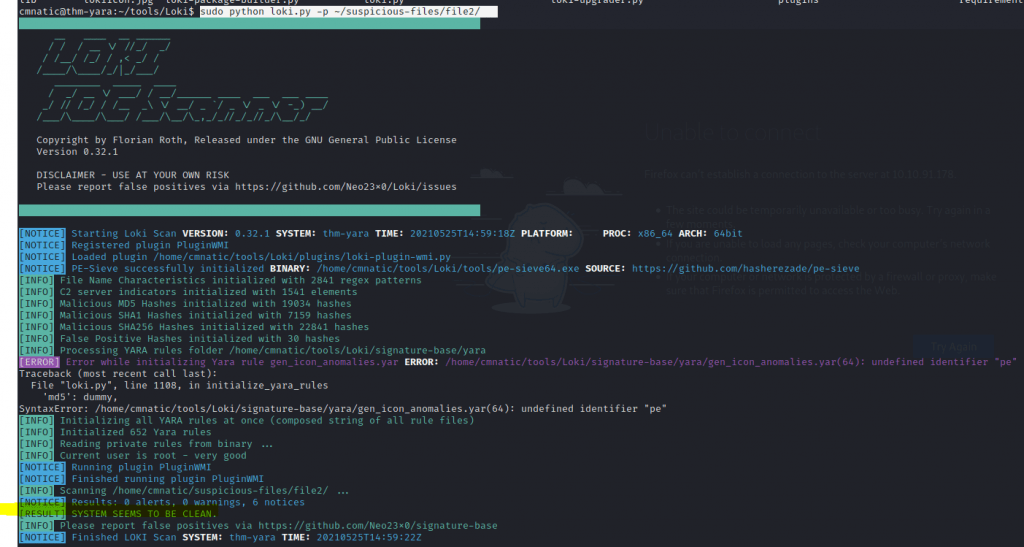Click the 'md5': dummy, line
The width and height of the screenshot is (1024, 547).
[x=80, y=398]
